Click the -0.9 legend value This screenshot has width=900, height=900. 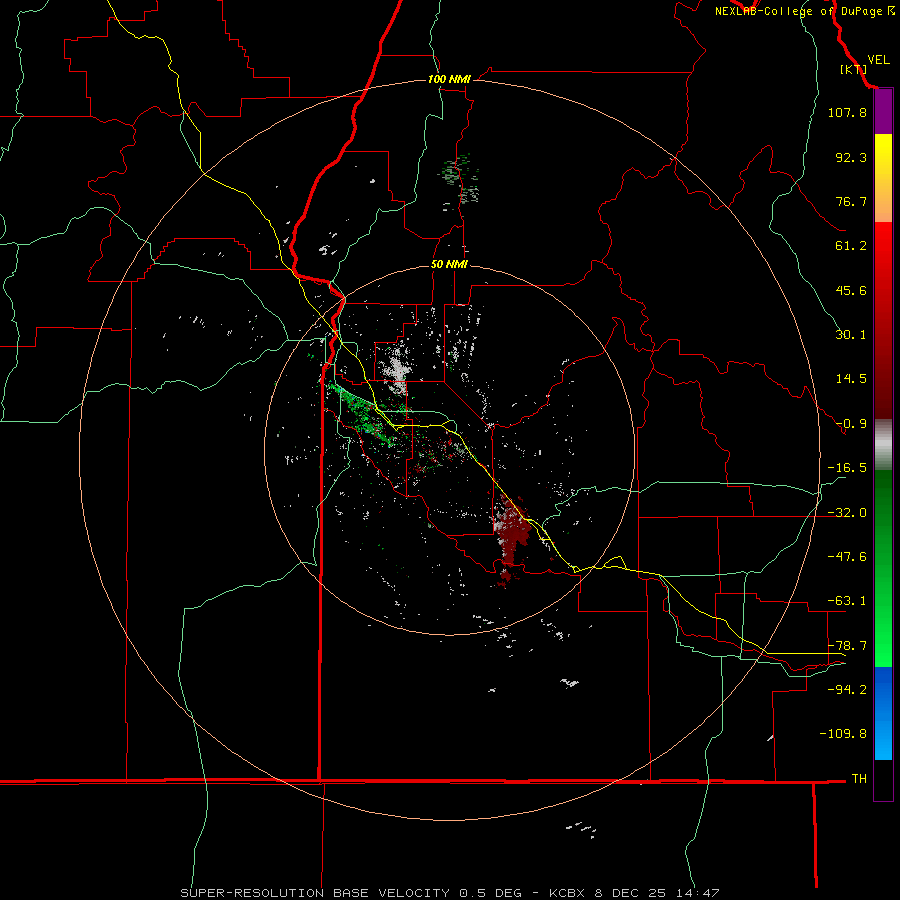click(851, 424)
